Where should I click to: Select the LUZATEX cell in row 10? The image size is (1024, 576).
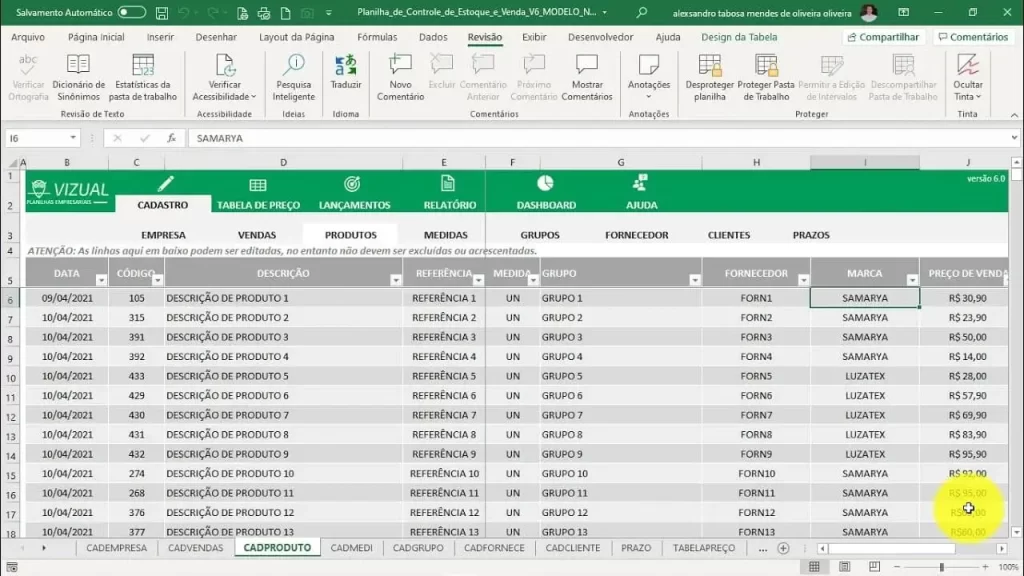[865, 376]
